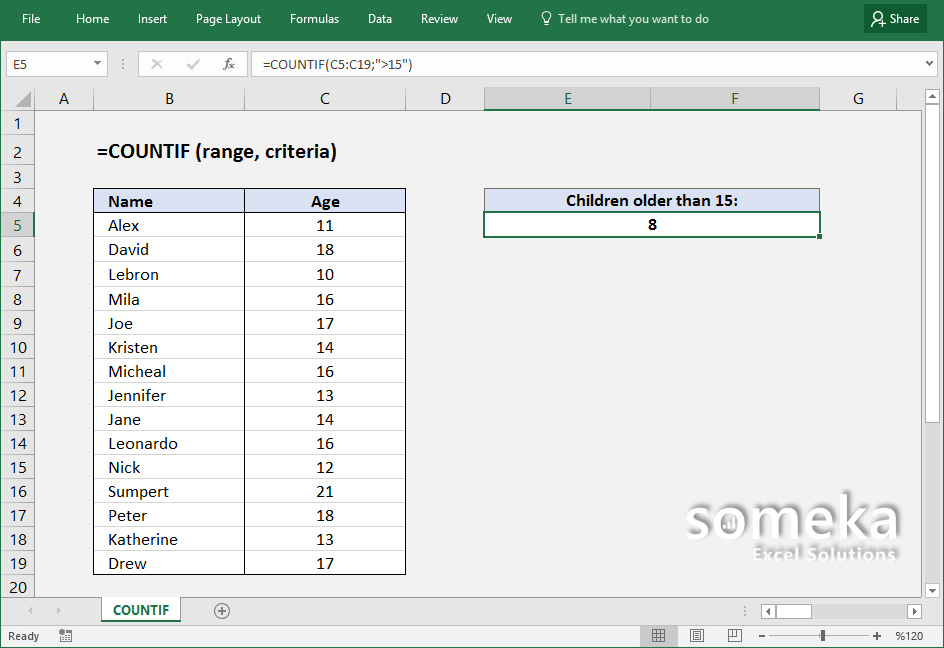Expand the formula bar with its chevron
This screenshot has width=944, height=648.
929,63
